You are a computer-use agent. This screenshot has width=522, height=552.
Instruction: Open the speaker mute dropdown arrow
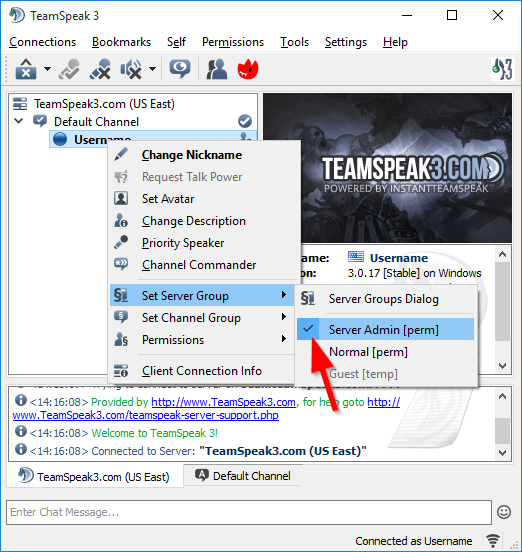[152, 69]
